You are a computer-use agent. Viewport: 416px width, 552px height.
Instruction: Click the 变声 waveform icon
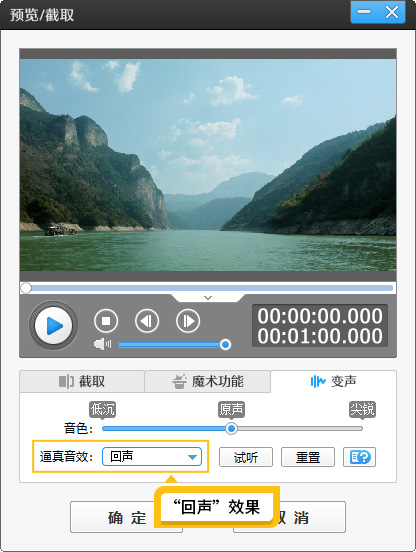[318, 381]
